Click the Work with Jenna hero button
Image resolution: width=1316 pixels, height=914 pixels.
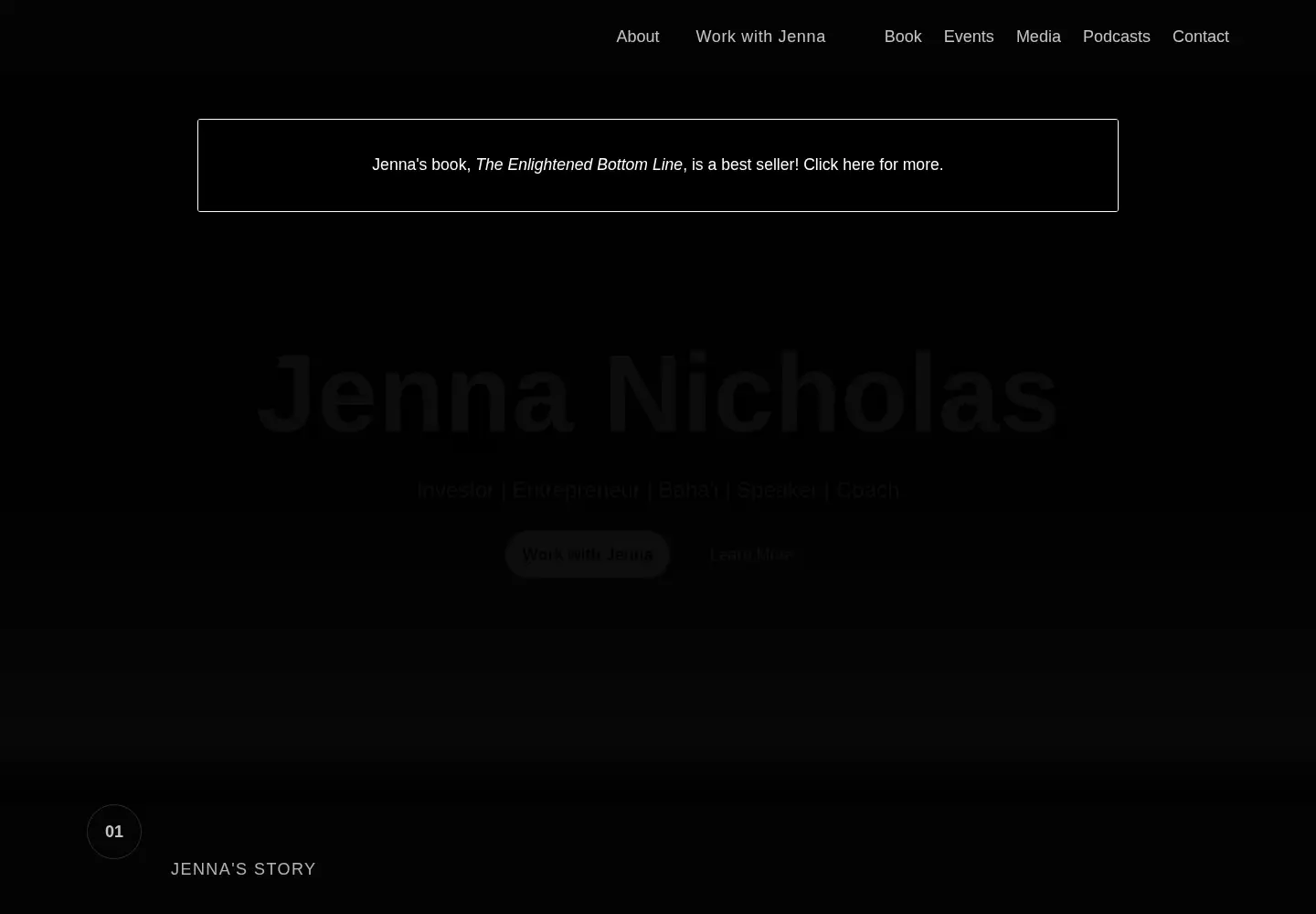pos(588,555)
